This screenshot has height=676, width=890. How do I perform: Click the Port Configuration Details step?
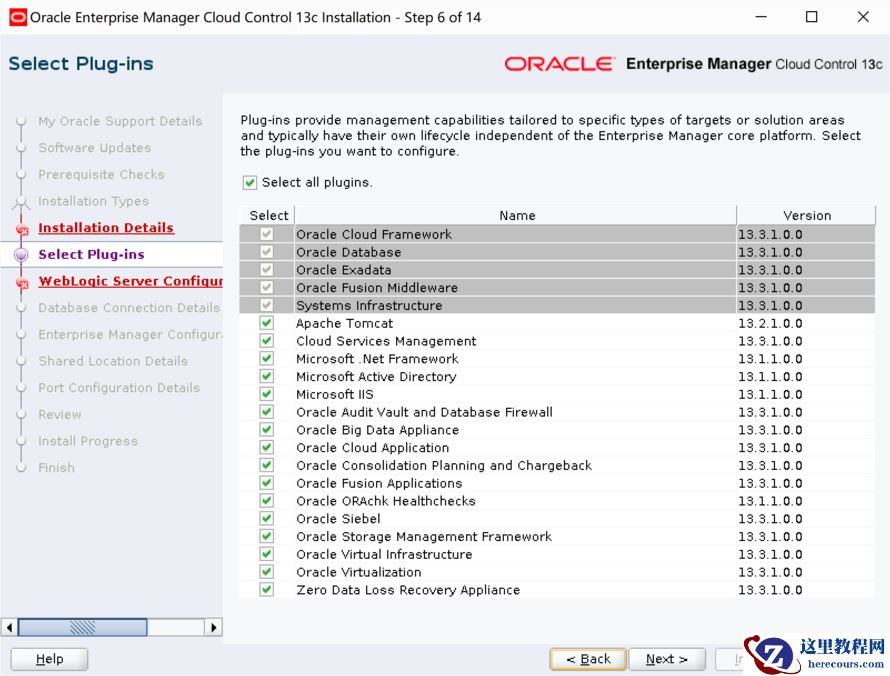119,388
